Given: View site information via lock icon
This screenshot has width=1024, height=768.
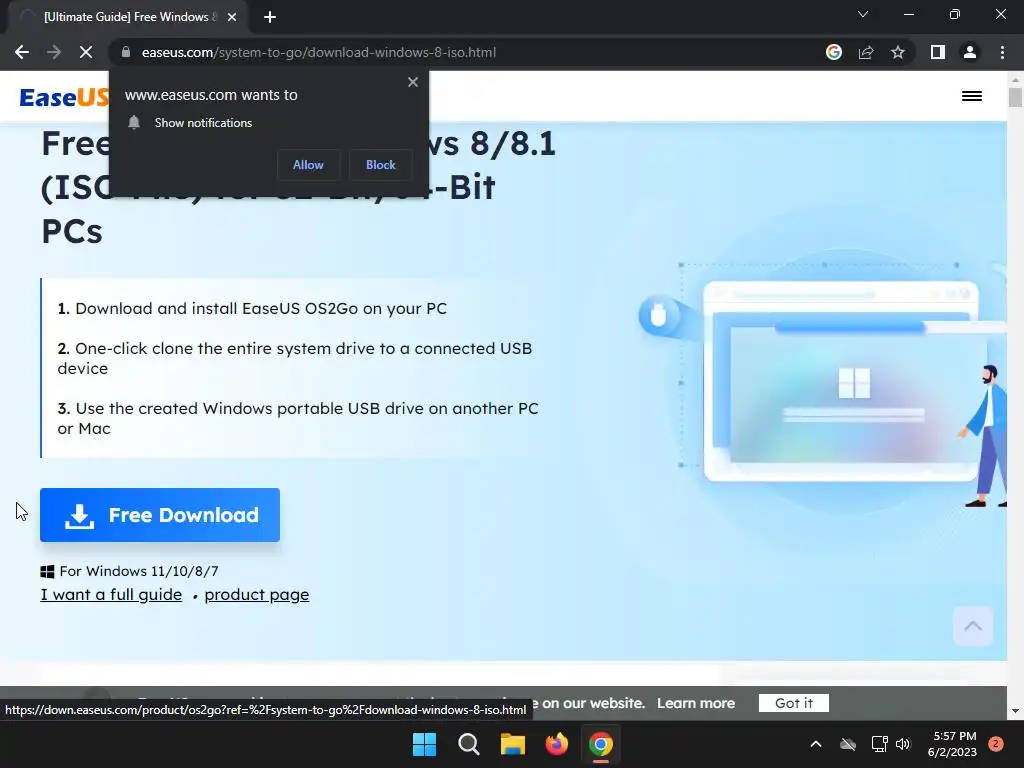Looking at the screenshot, I should (126, 52).
